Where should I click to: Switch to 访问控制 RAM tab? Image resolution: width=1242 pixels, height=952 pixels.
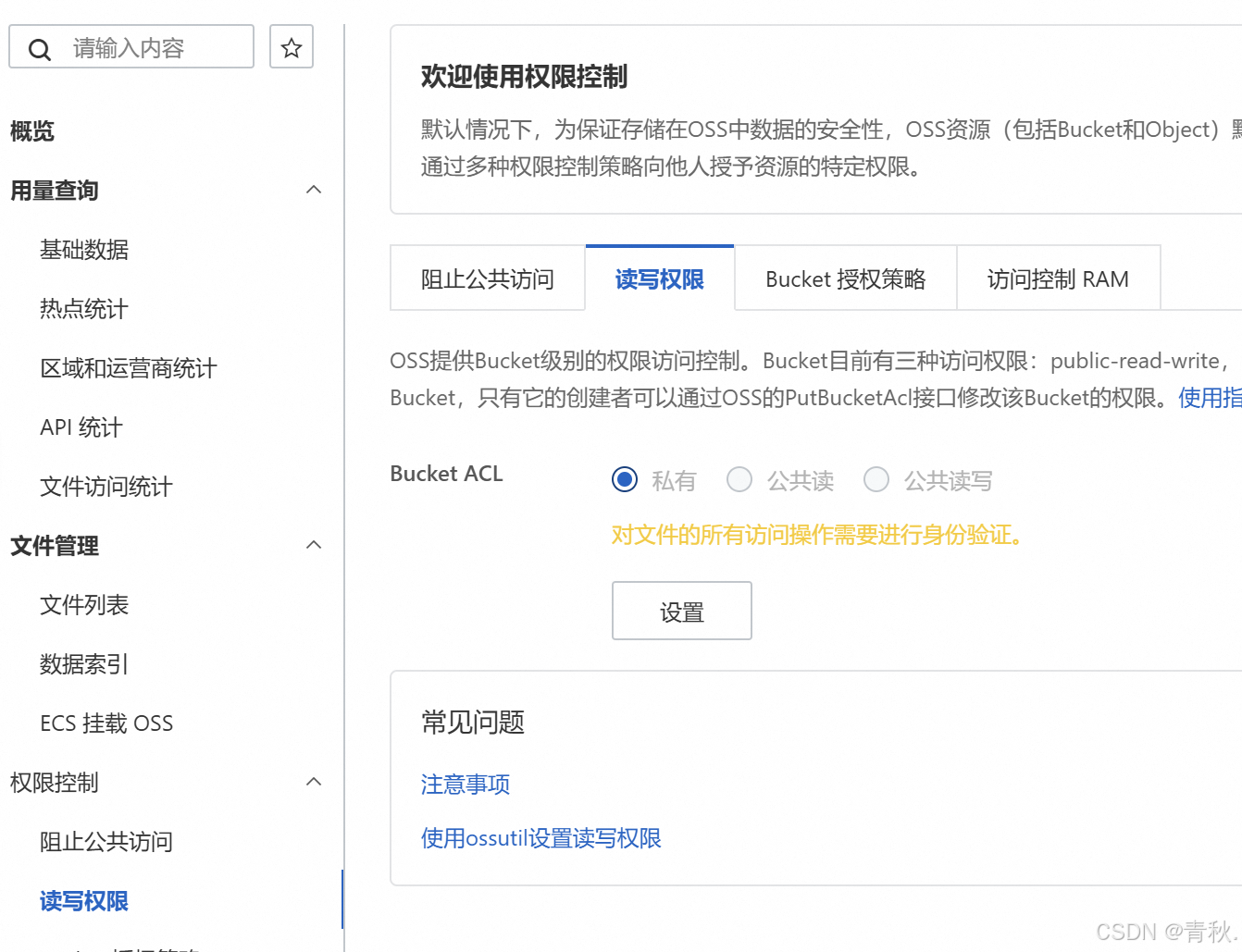click(x=1058, y=278)
